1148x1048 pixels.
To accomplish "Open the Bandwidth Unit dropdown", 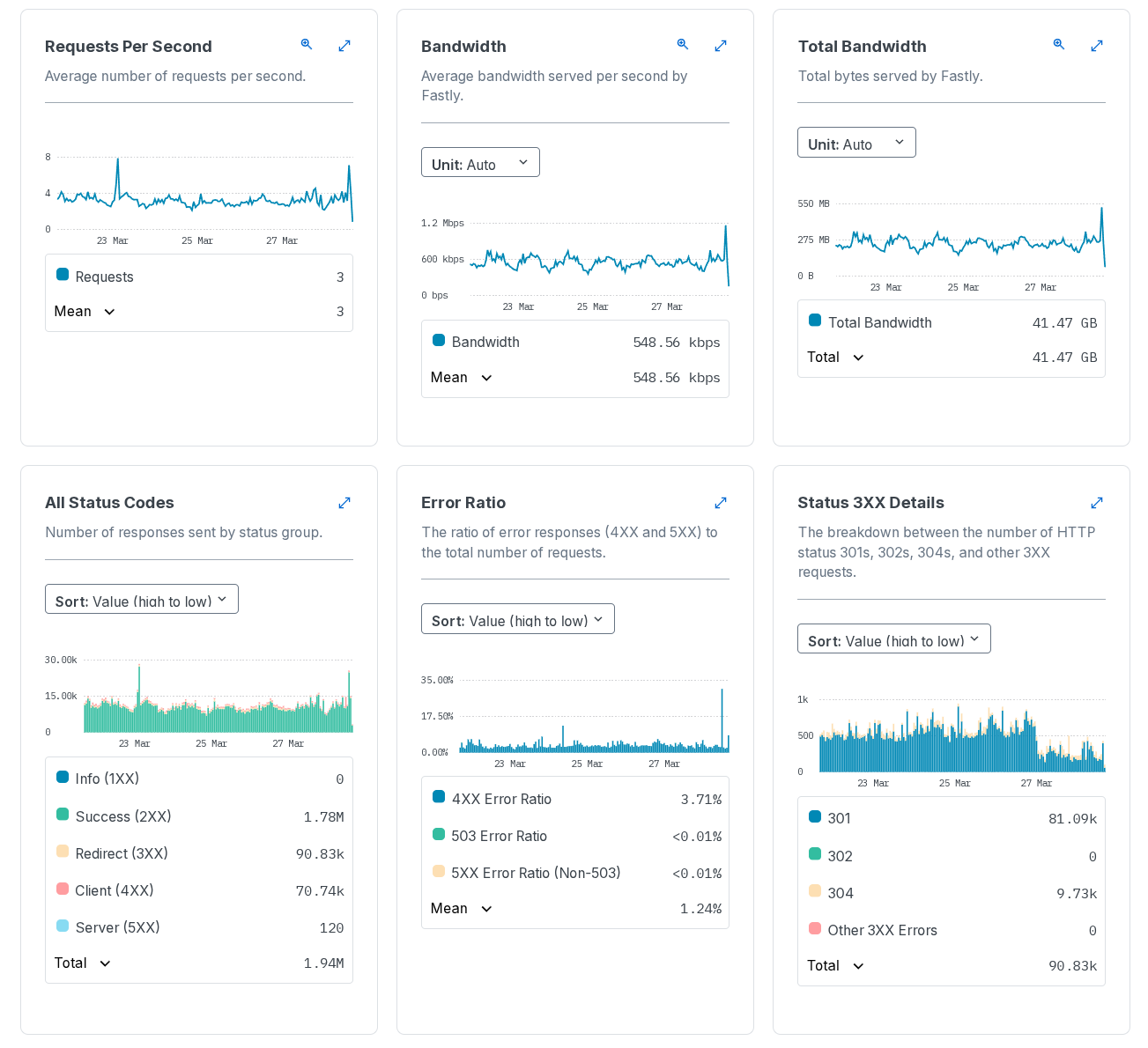I will click(x=480, y=163).
